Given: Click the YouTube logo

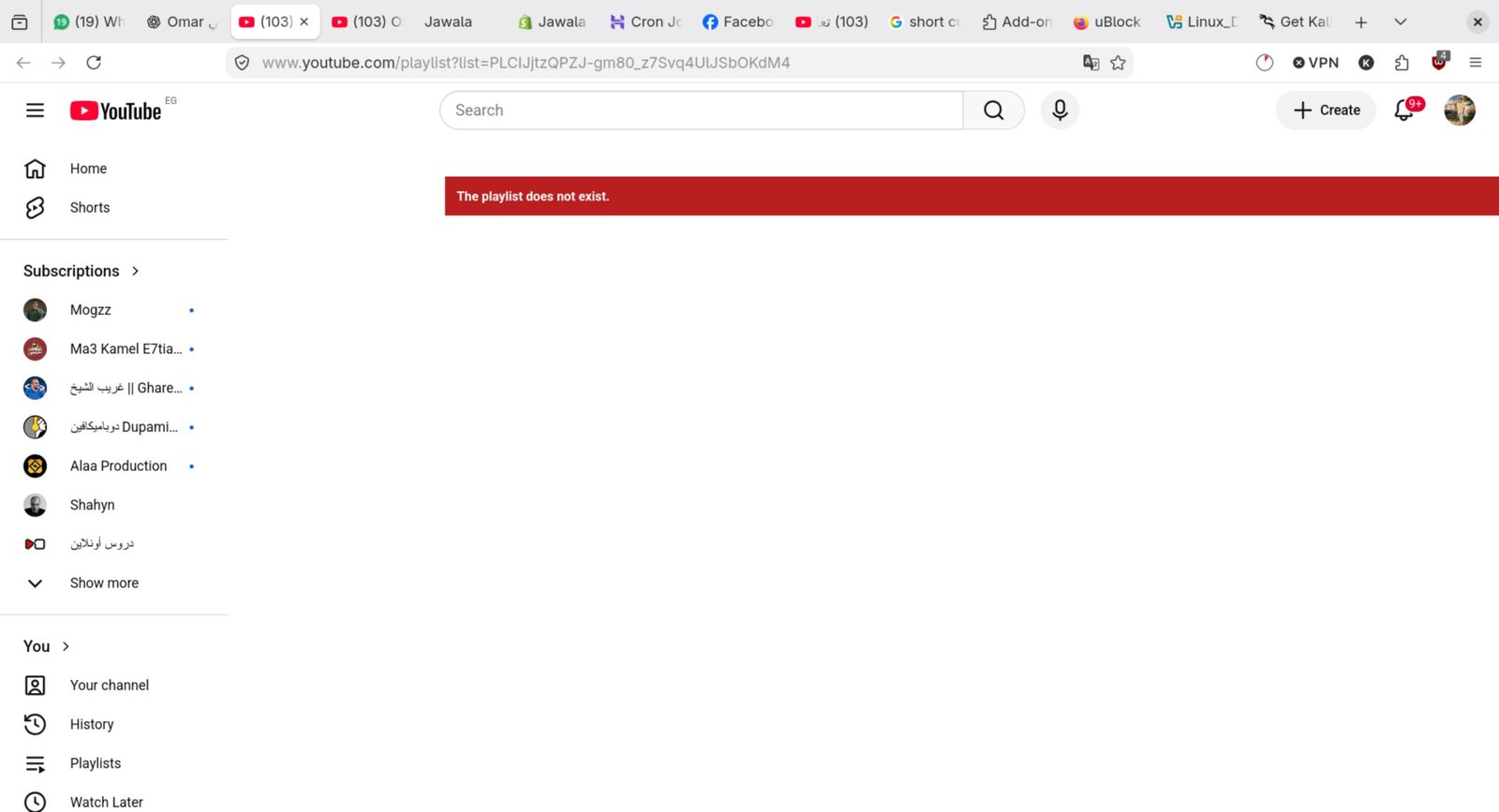Looking at the screenshot, I should point(116,111).
